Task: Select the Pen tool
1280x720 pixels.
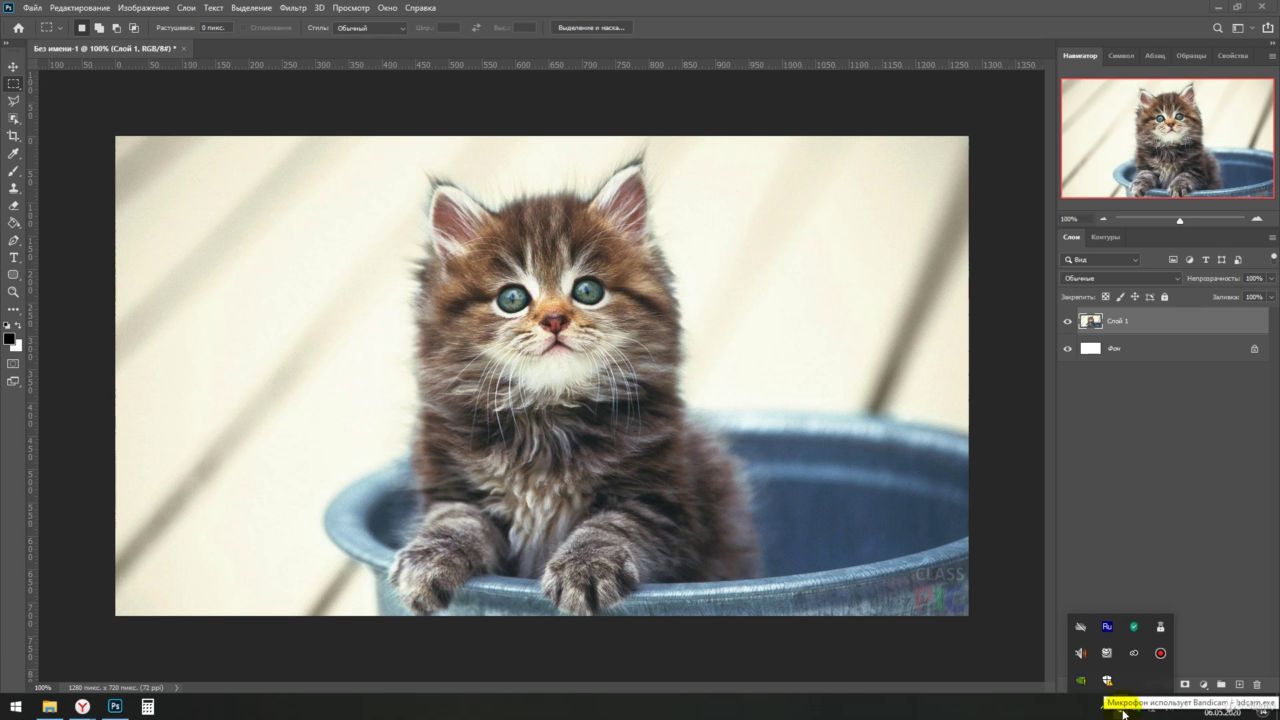Action: [x=13, y=241]
